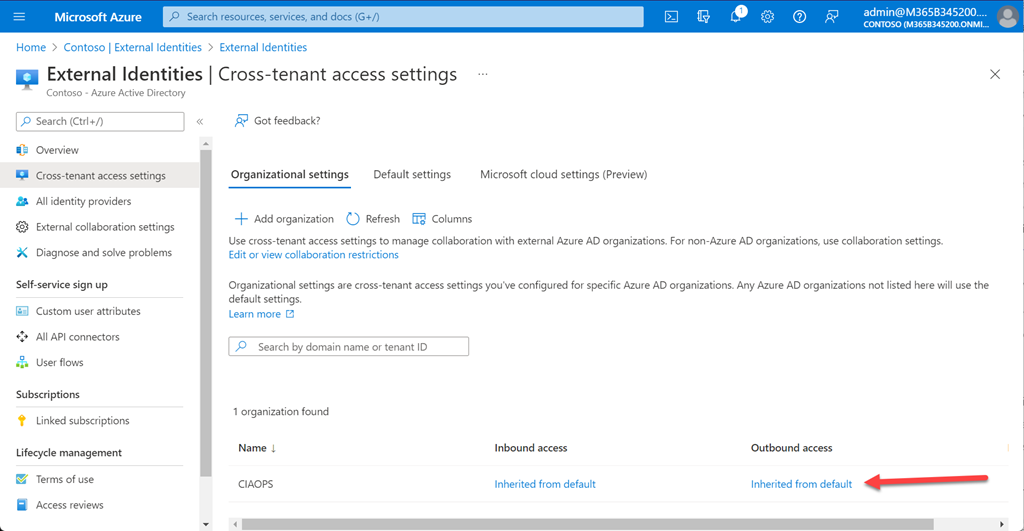Open All identity providers in sidebar
Image resolution: width=1024 pixels, height=531 pixels.
point(83,201)
